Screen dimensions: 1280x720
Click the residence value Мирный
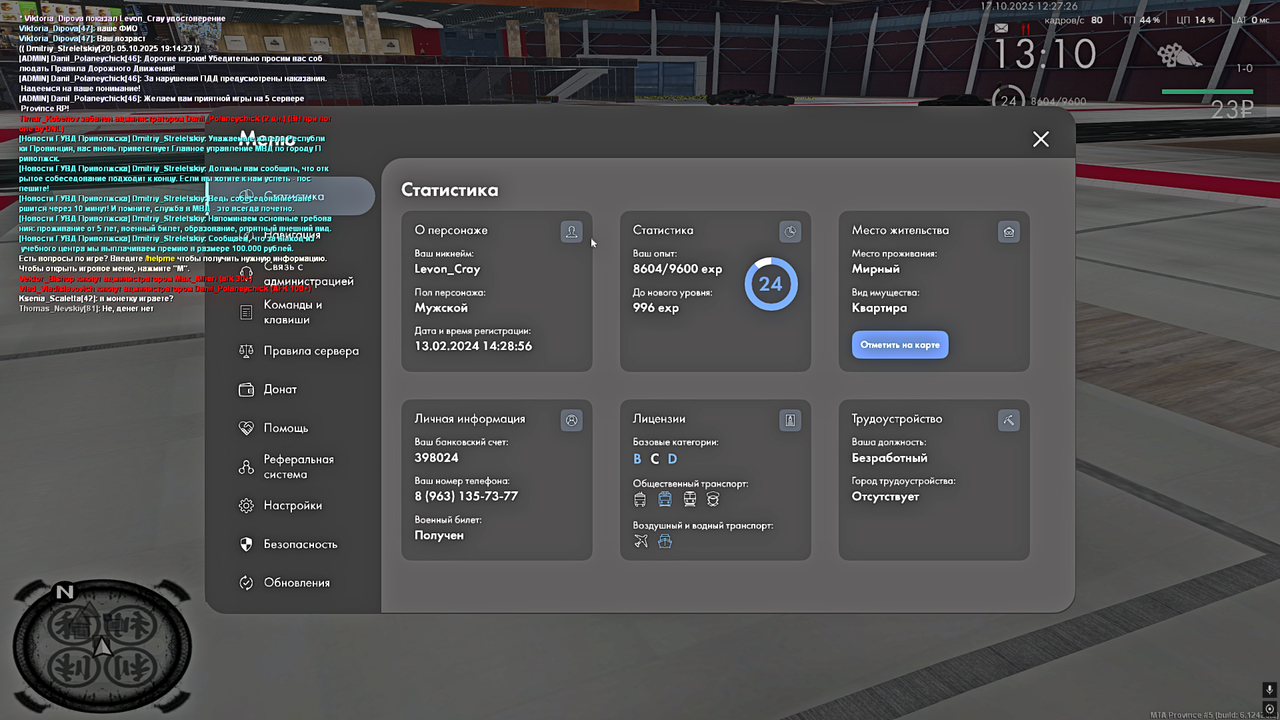click(876, 269)
